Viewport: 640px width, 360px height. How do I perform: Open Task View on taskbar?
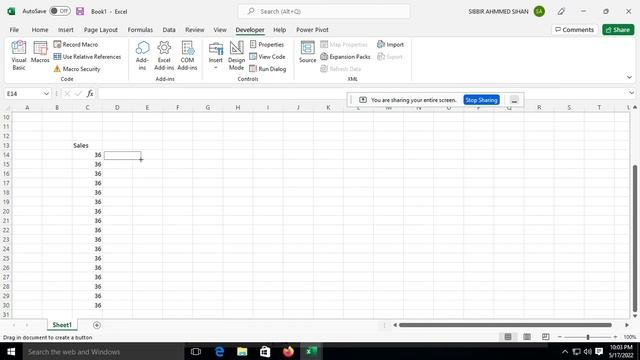pos(196,351)
